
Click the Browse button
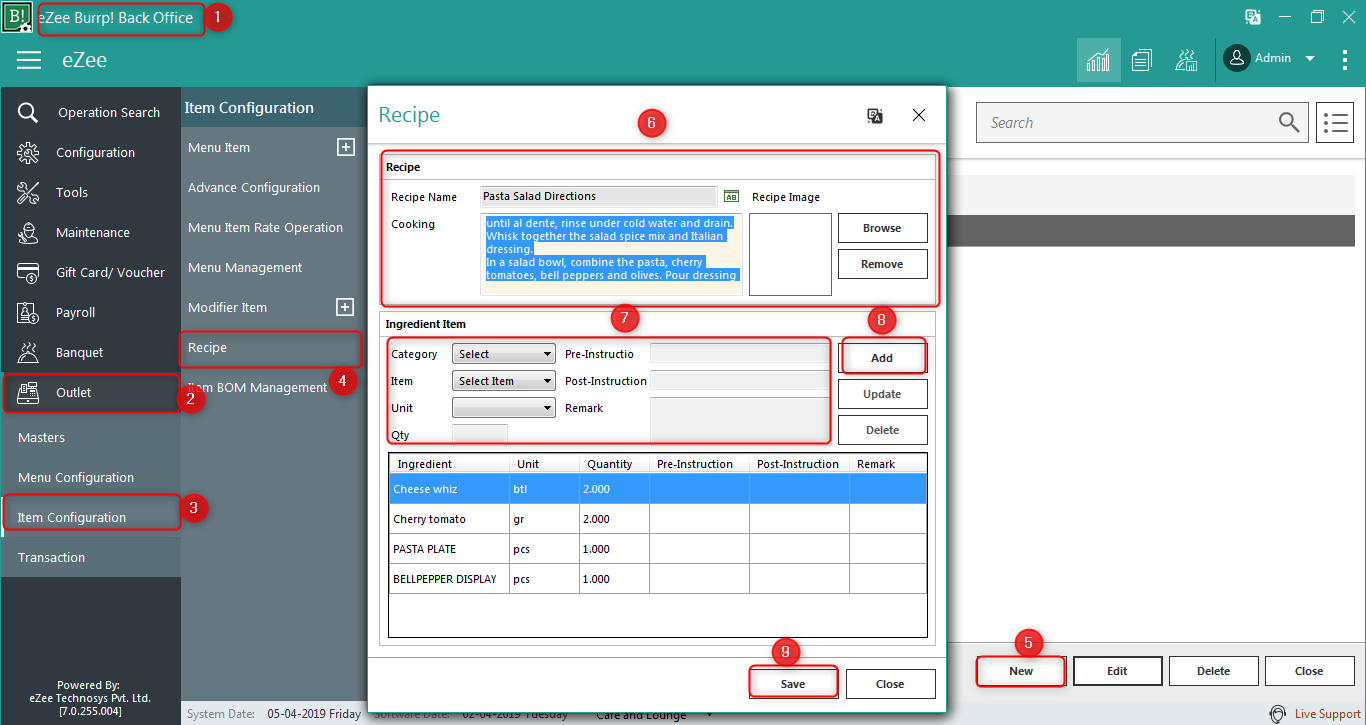coord(882,228)
